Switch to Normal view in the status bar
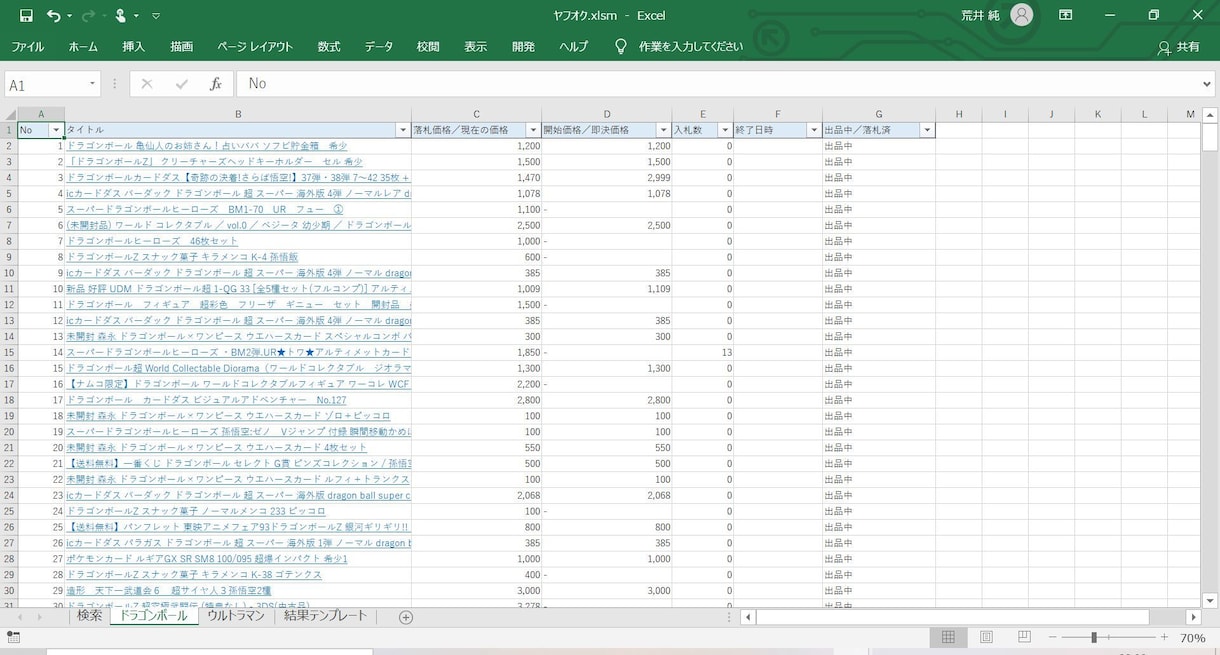Screen dimensions: 1220x655 coord(948,637)
